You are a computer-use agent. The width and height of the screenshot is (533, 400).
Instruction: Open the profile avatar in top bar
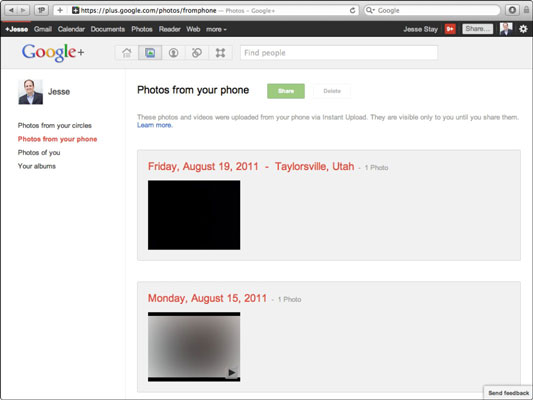[506, 29]
